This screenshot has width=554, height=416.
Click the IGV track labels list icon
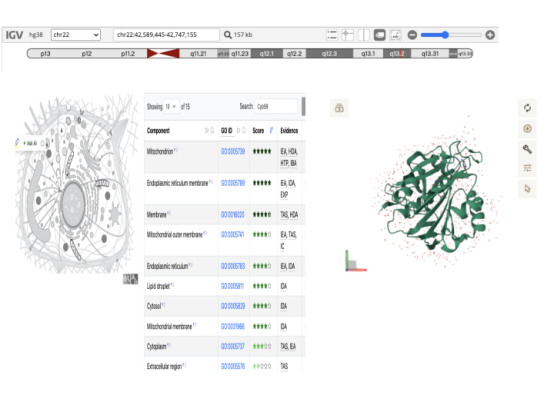(x=331, y=35)
